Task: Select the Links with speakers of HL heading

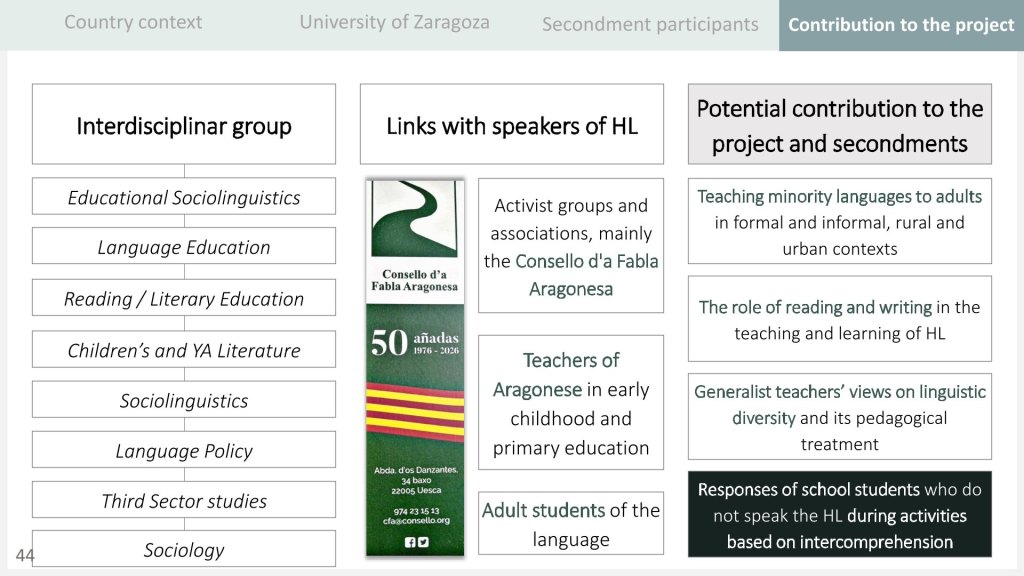Action: (x=512, y=125)
